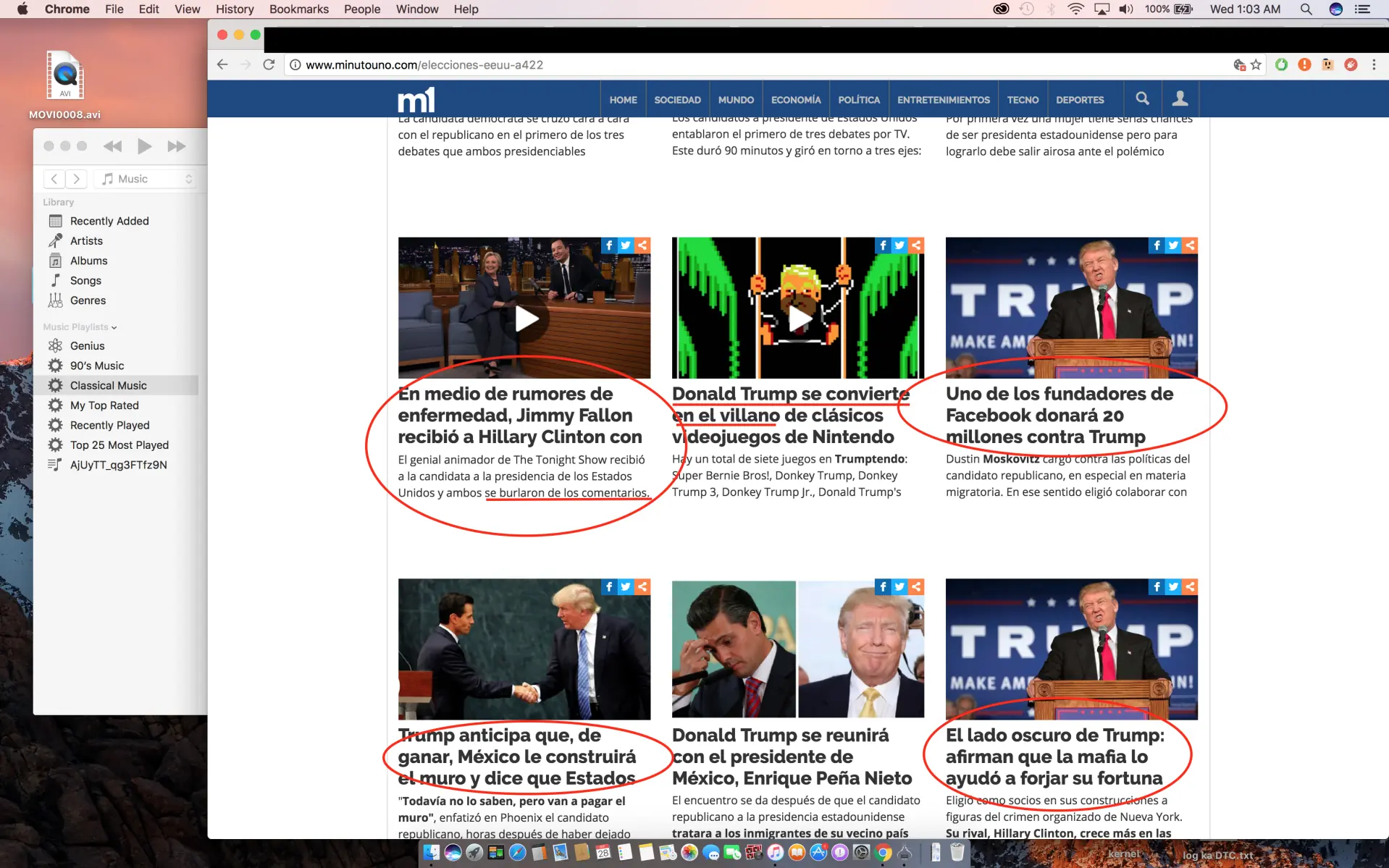Screen dimensions: 1389x868
Task: Open the Wi-Fi status menu
Action: click(x=1075, y=9)
